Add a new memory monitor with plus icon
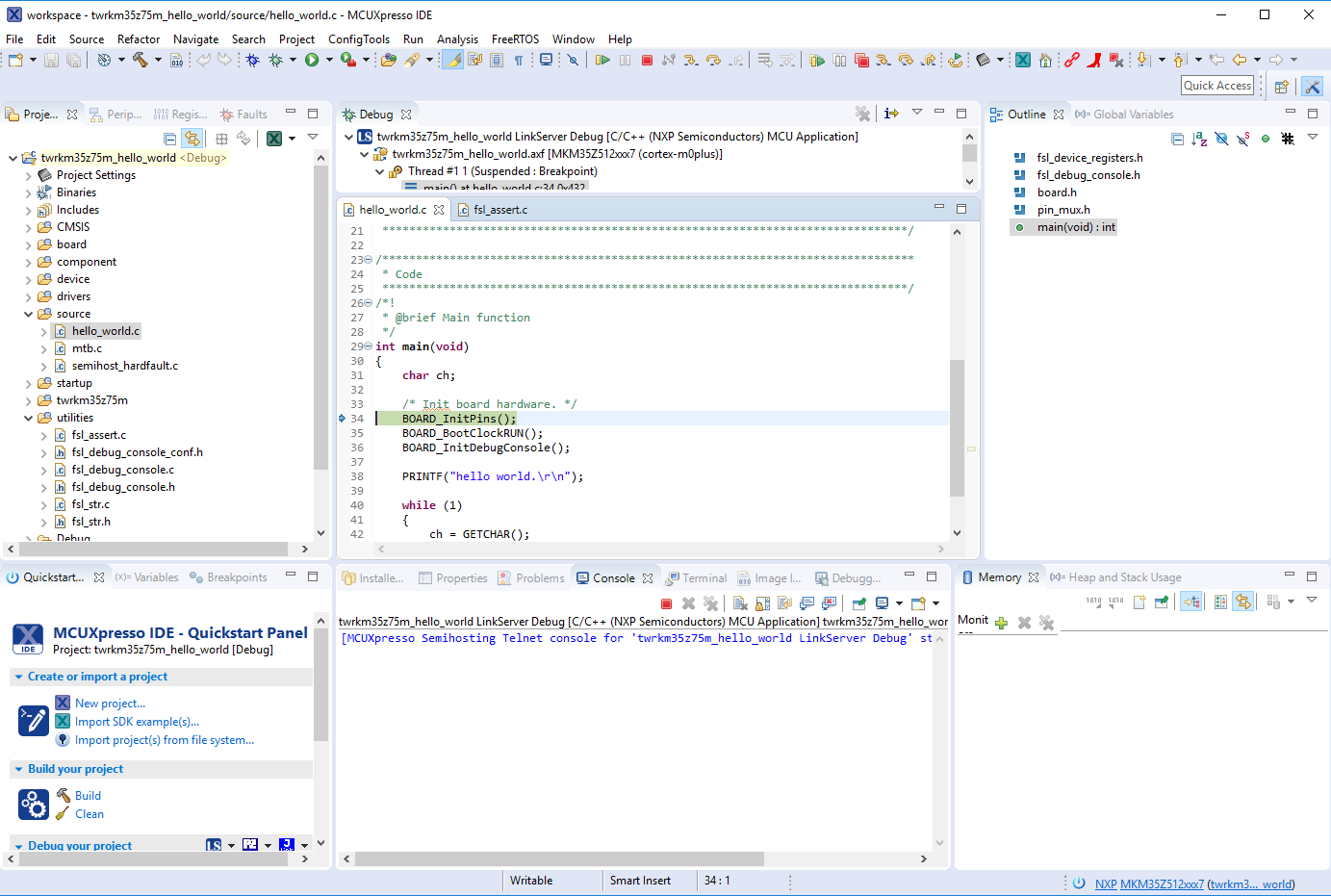This screenshot has width=1331, height=896. (1001, 623)
